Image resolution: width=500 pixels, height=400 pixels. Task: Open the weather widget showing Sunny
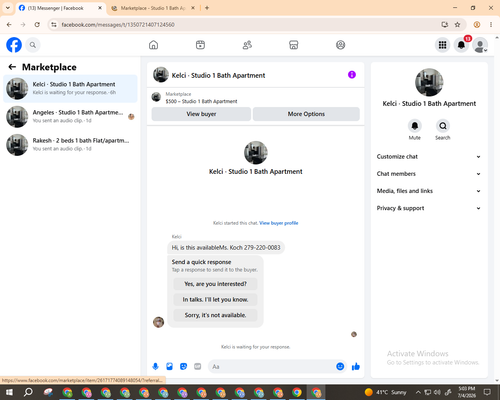(385, 392)
